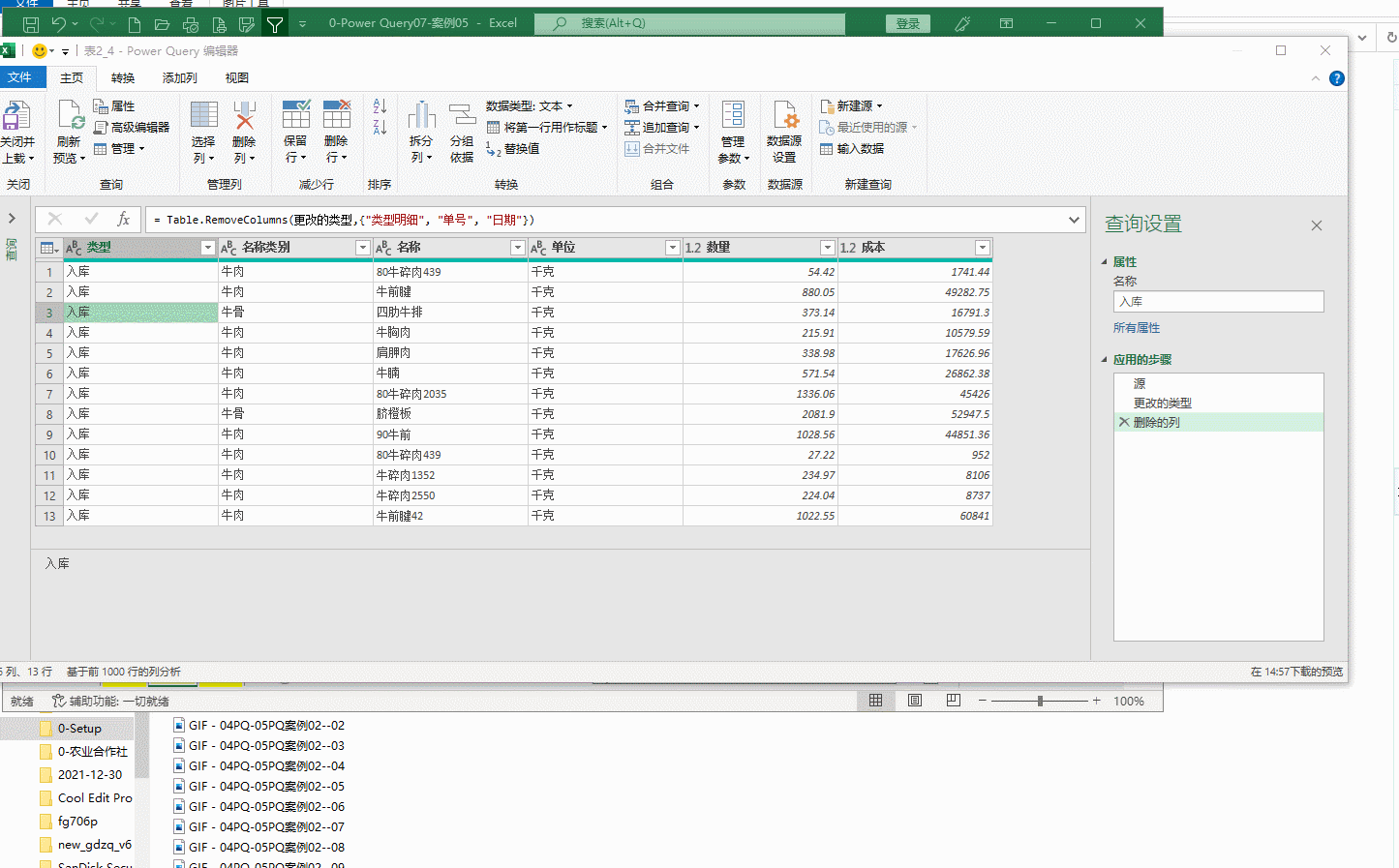Click Choose Columns (选择列) icon
This screenshot has width=1399, height=868.
tap(203, 114)
